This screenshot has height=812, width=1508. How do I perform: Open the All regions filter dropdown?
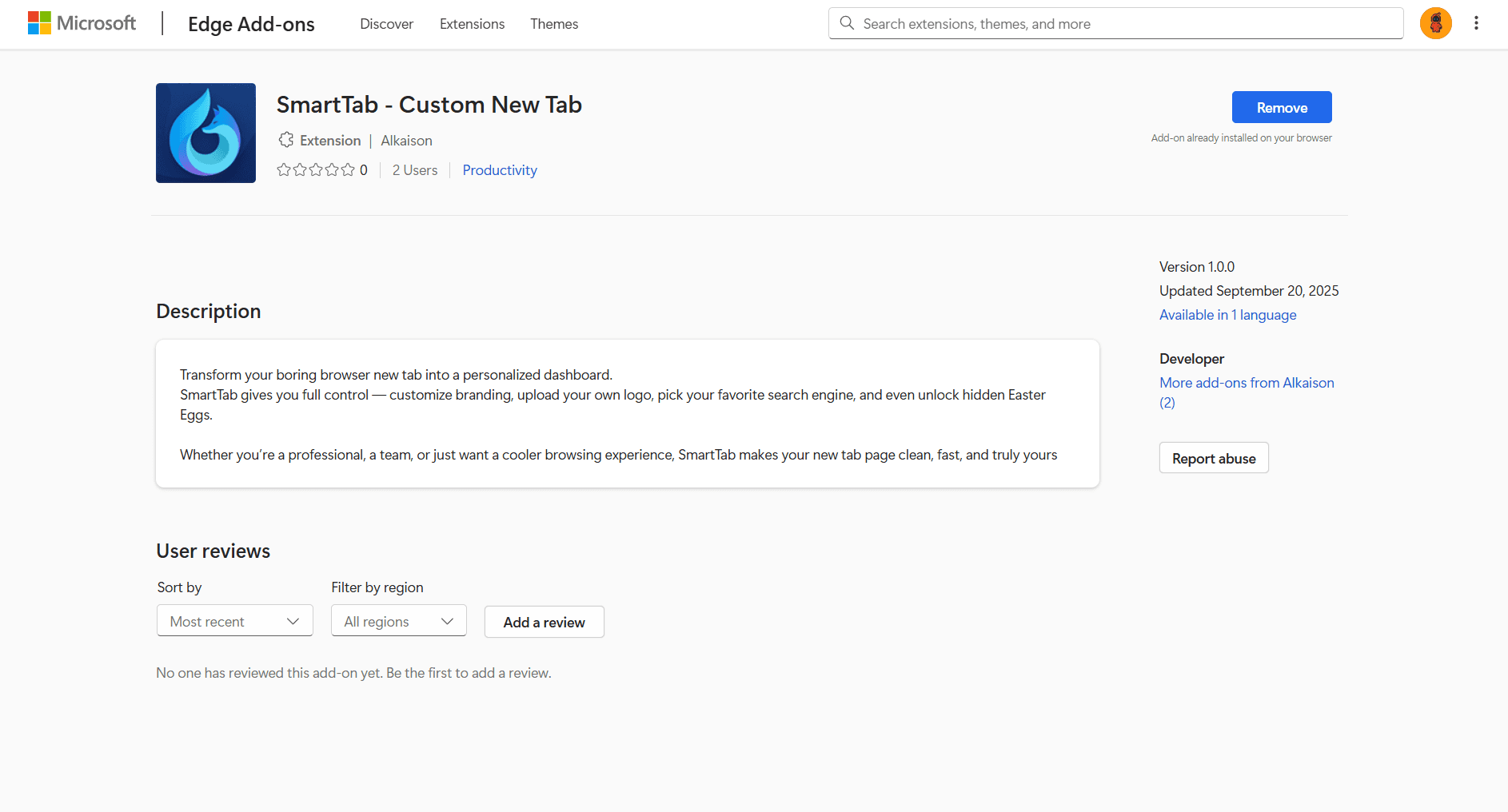[398, 620]
